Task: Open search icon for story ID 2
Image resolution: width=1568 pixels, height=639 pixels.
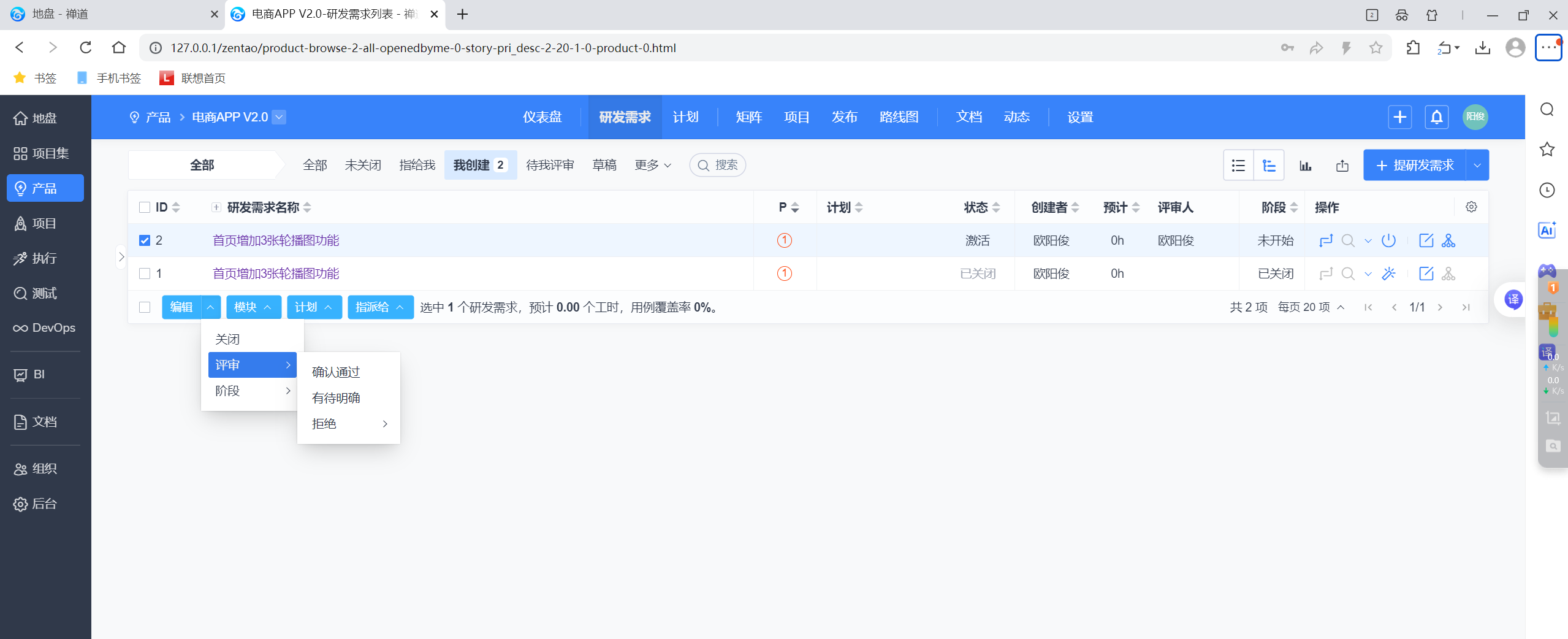Action: pos(1347,240)
